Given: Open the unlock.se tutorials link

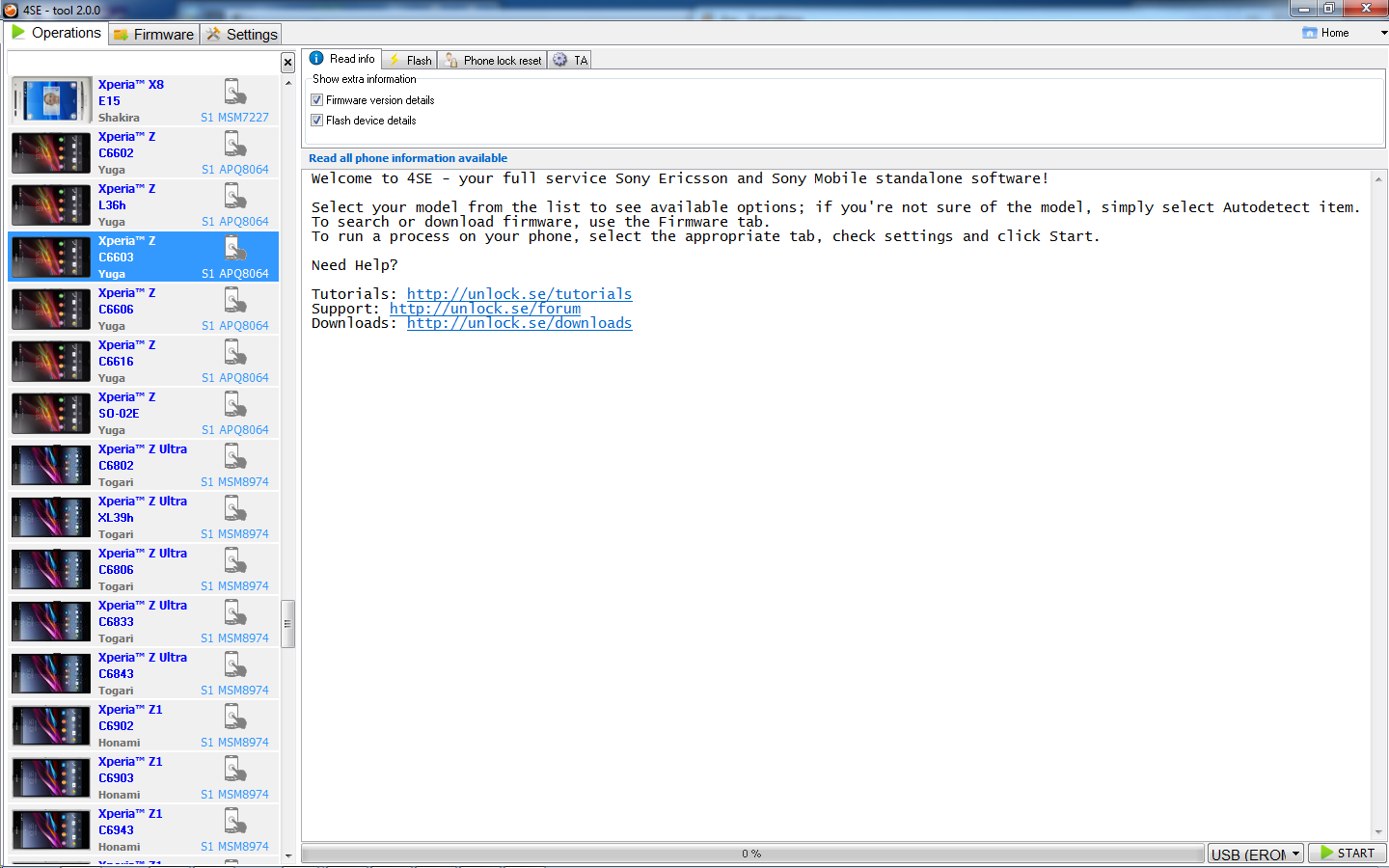Looking at the screenshot, I should pos(519,294).
